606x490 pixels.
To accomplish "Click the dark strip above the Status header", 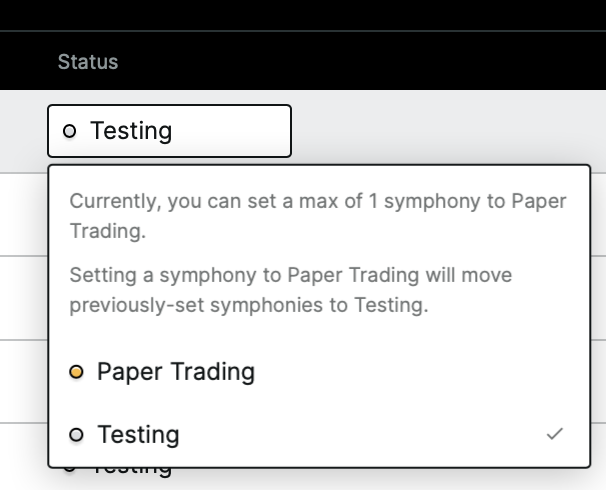I will tap(300, 15).
